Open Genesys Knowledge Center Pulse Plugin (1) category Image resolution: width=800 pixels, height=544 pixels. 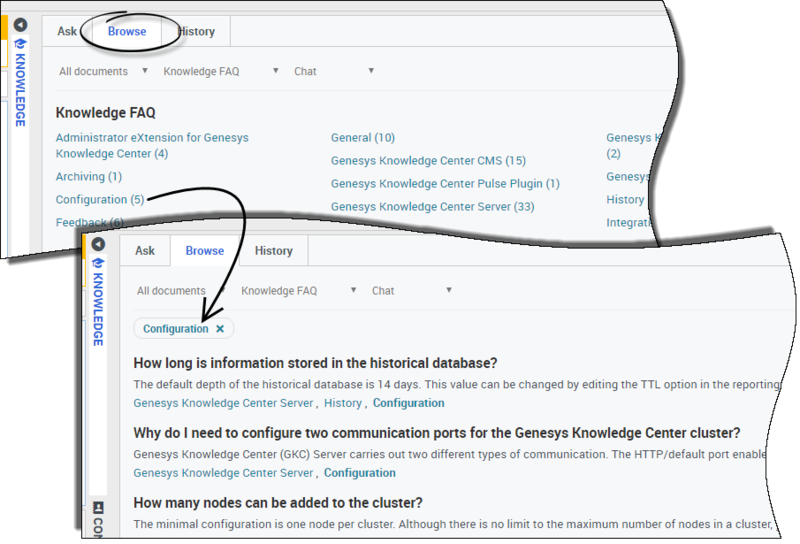(445, 184)
